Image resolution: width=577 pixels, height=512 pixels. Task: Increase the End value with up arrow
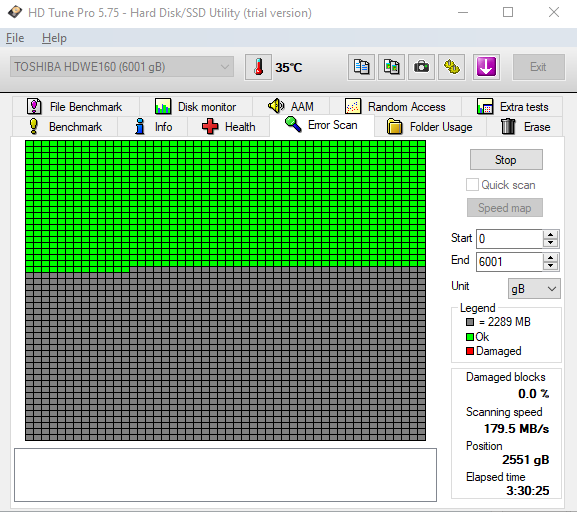tap(551, 258)
